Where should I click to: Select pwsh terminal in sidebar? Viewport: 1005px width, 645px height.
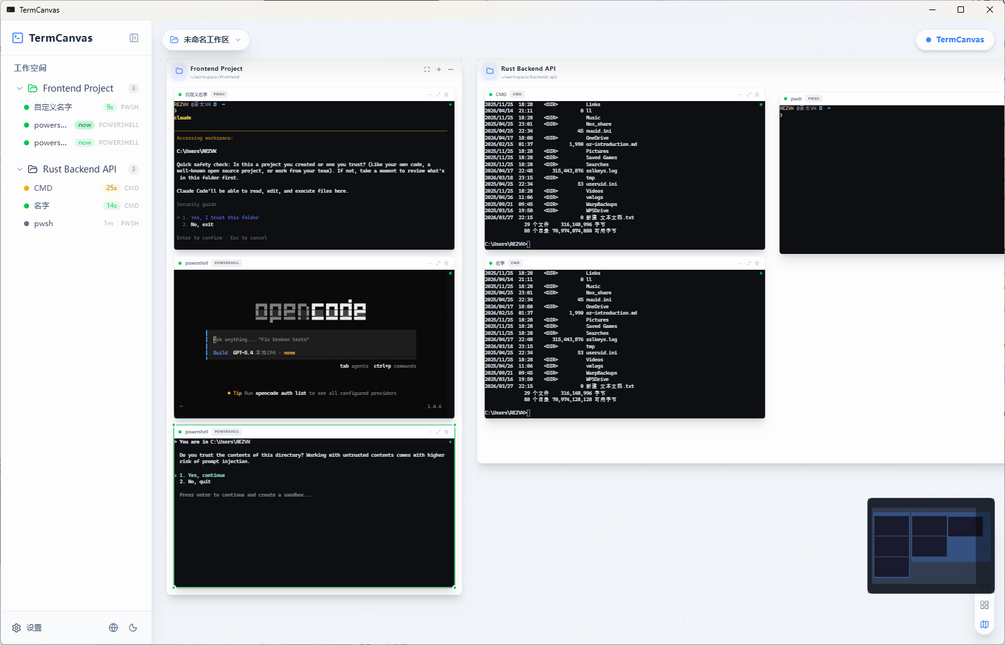tap(81, 224)
